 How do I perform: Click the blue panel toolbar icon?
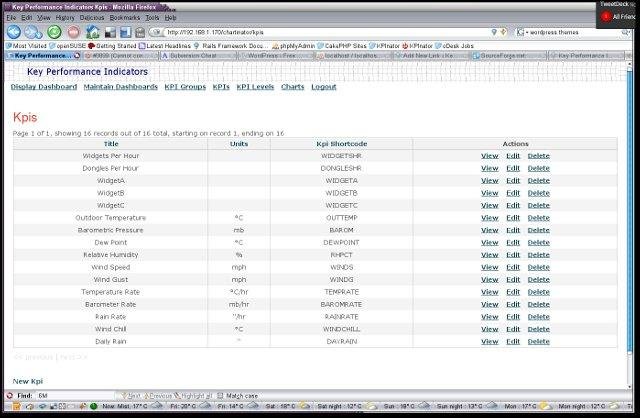125,32
